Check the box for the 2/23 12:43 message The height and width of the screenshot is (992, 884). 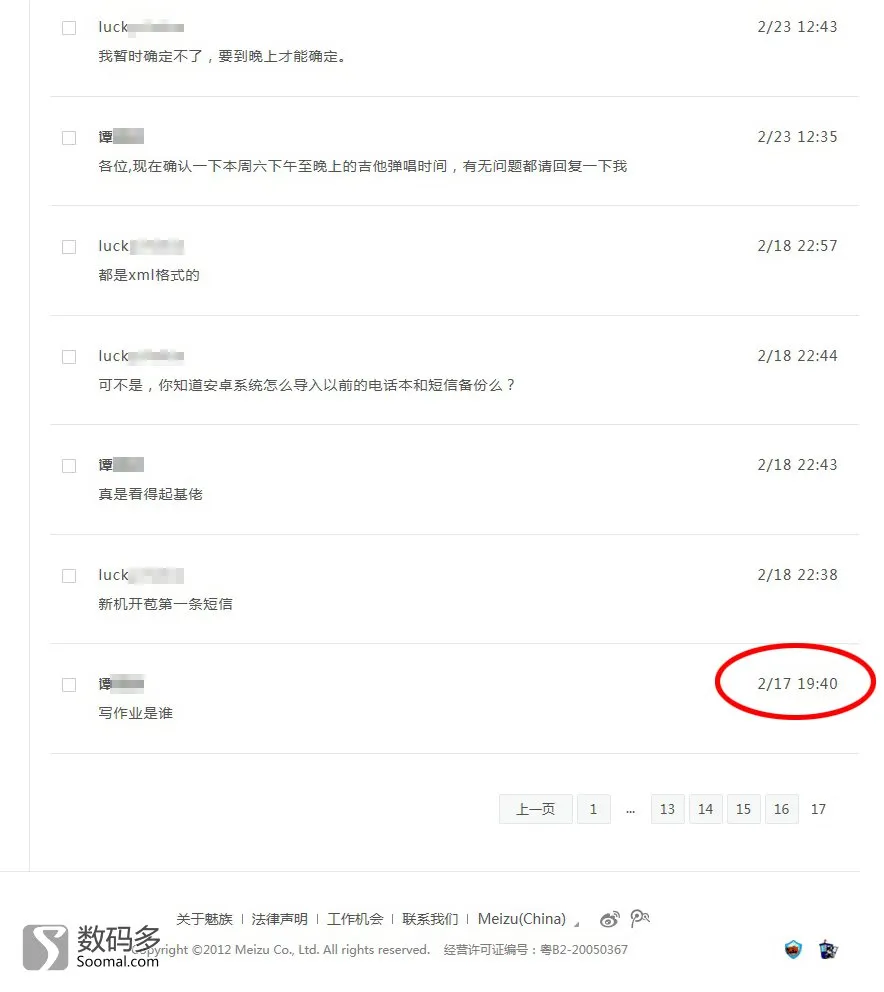tap(69, 28)
